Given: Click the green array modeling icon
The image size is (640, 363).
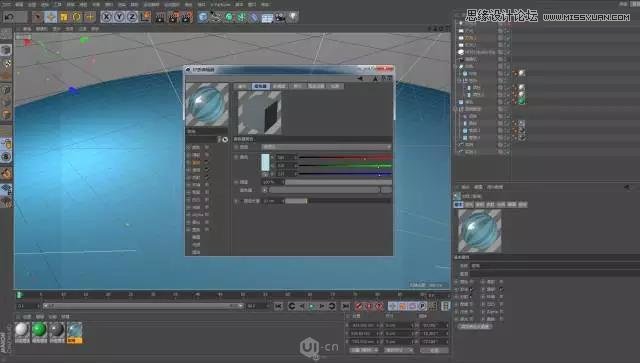Looking at the screenshot, I should 242,17.
